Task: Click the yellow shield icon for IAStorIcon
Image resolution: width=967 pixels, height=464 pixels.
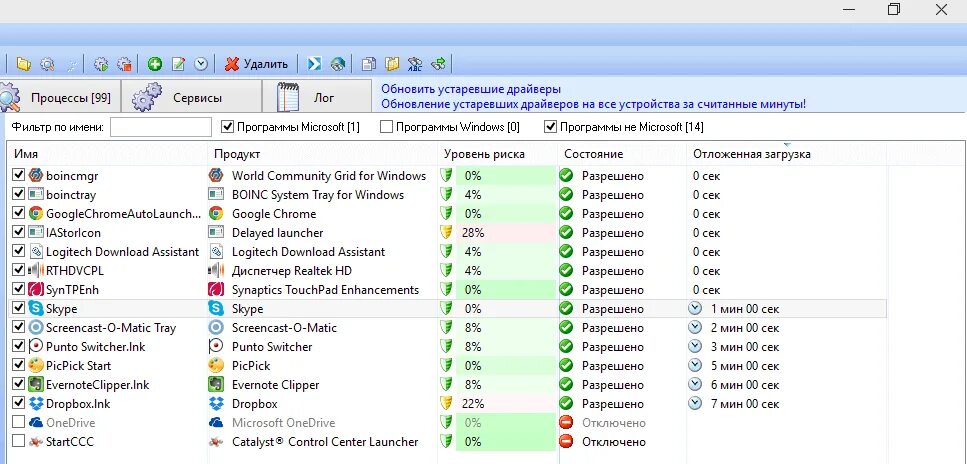Action: 446,233
